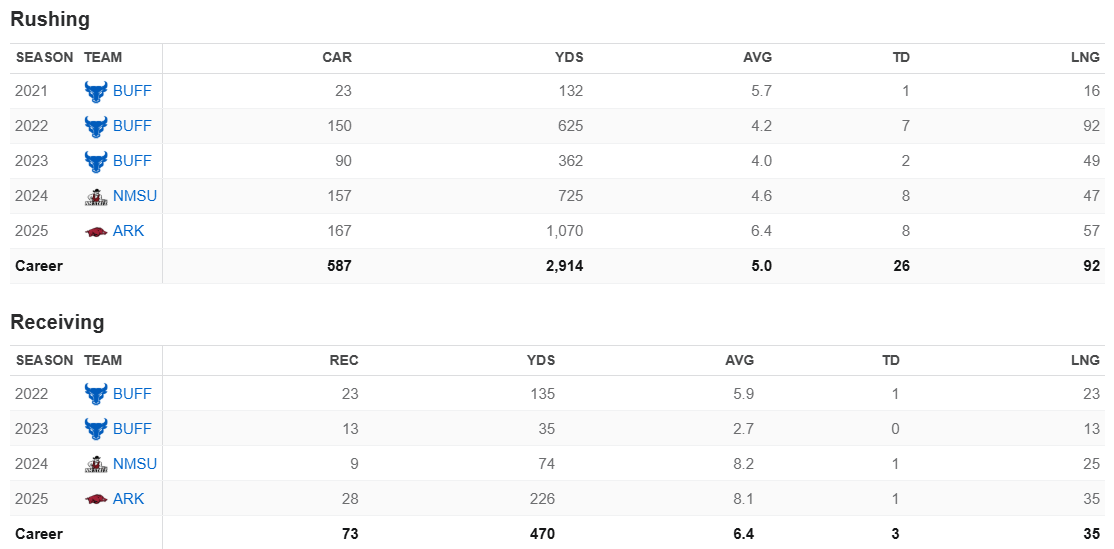This screenshot has width=1114, height=549.
Task: Select the Rushing section heading
Action: (50, 19)
